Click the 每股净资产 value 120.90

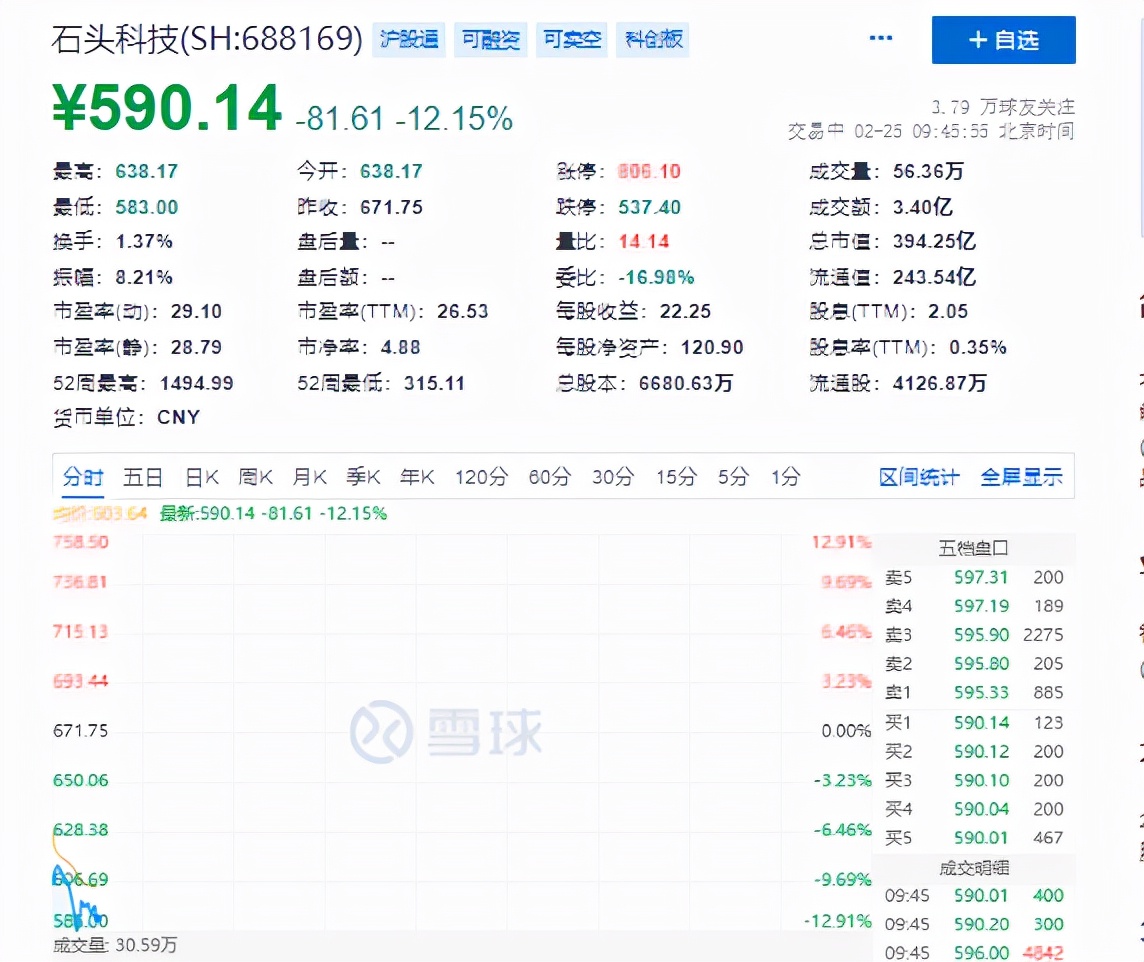click(712, 347)
